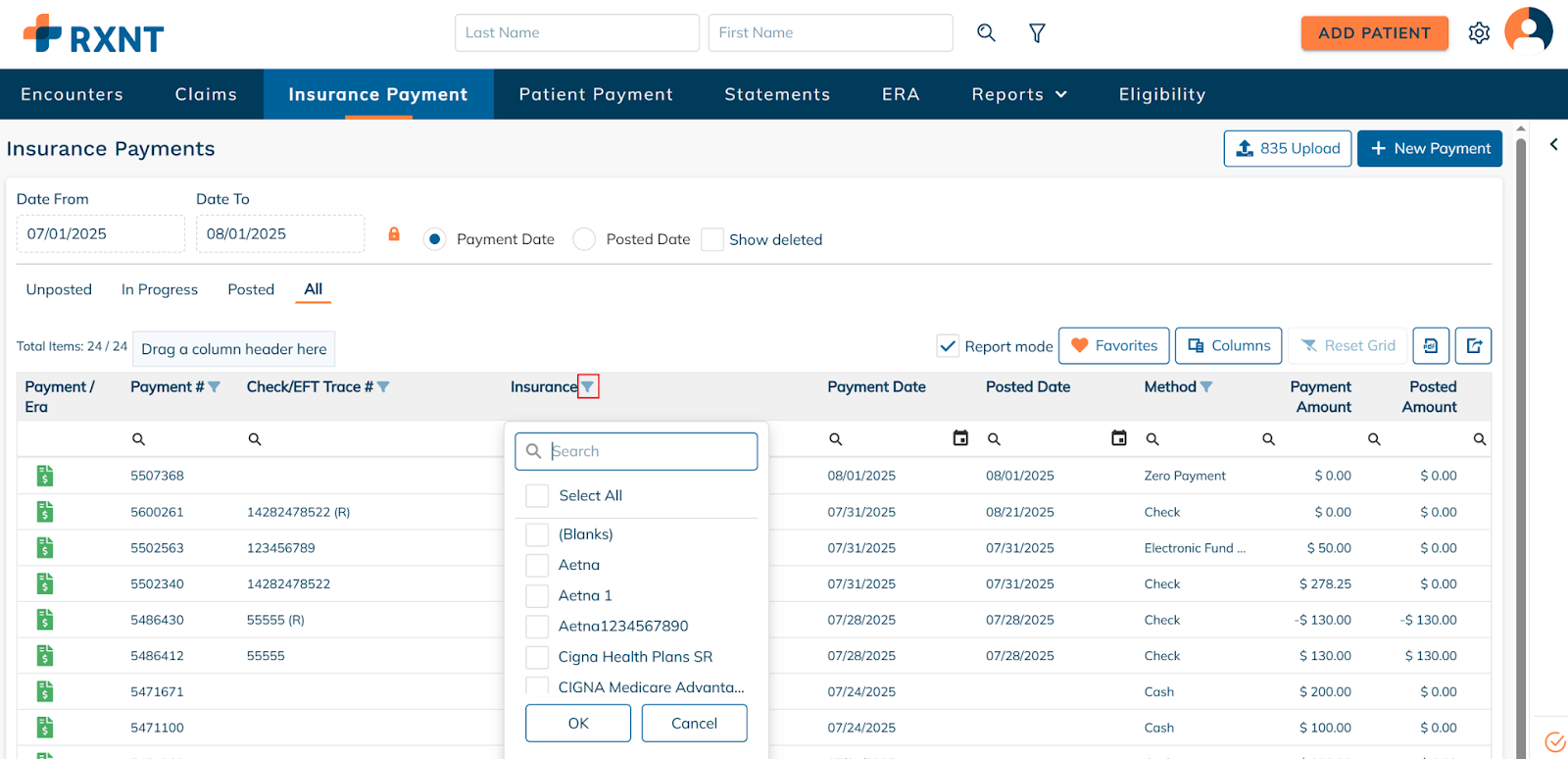Select the Posted Date radio button
The height and width of the screenshot is (759, 1568).
pos(584,239)
